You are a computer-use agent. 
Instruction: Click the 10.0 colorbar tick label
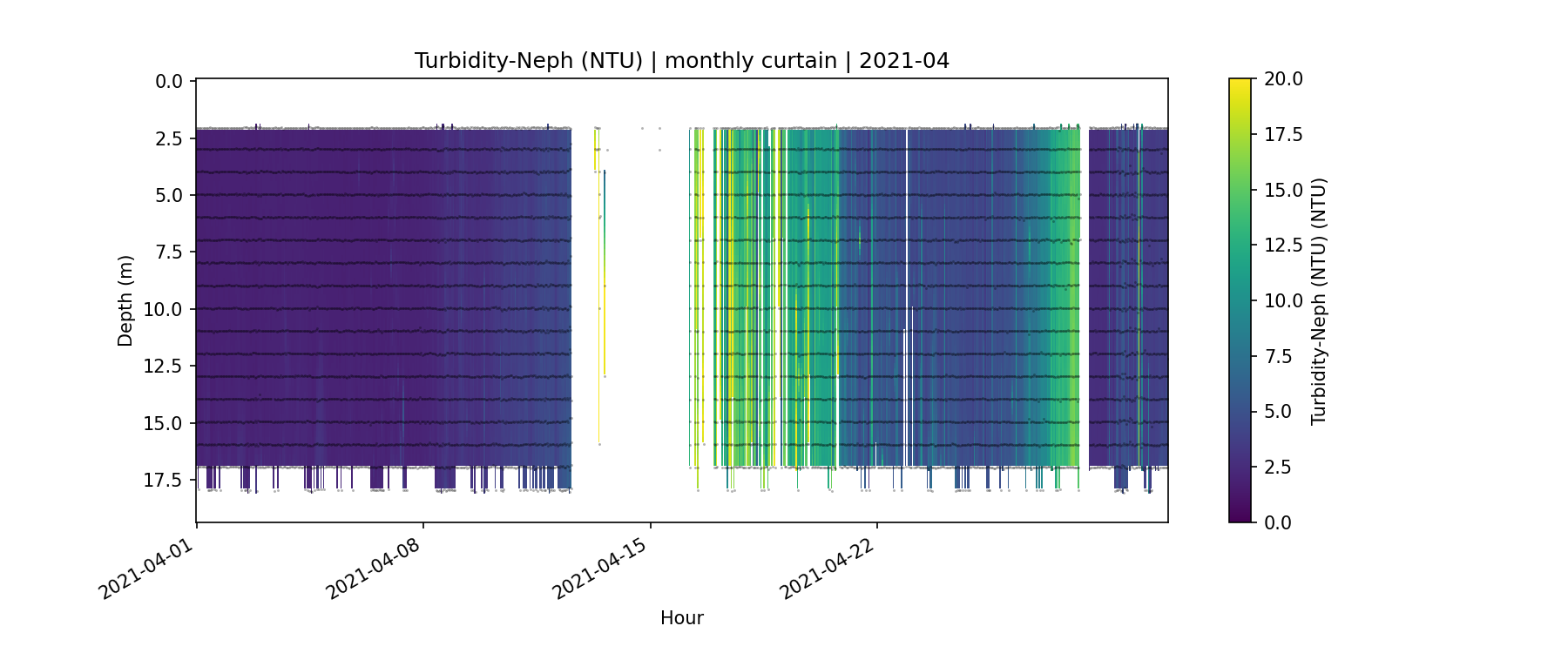point(1283,301)
